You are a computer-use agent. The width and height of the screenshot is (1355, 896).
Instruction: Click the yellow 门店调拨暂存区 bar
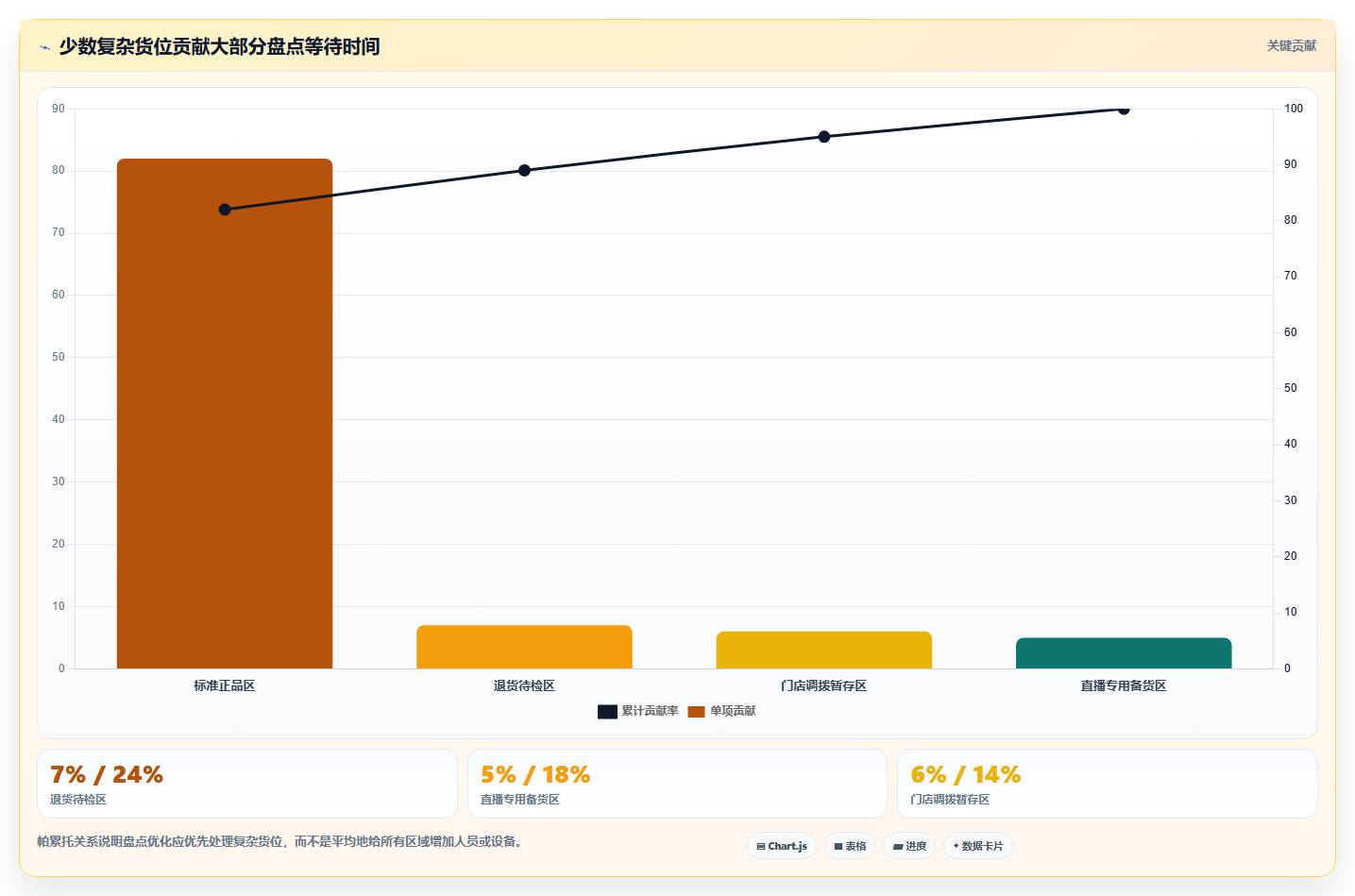click(x=824, y=650)
